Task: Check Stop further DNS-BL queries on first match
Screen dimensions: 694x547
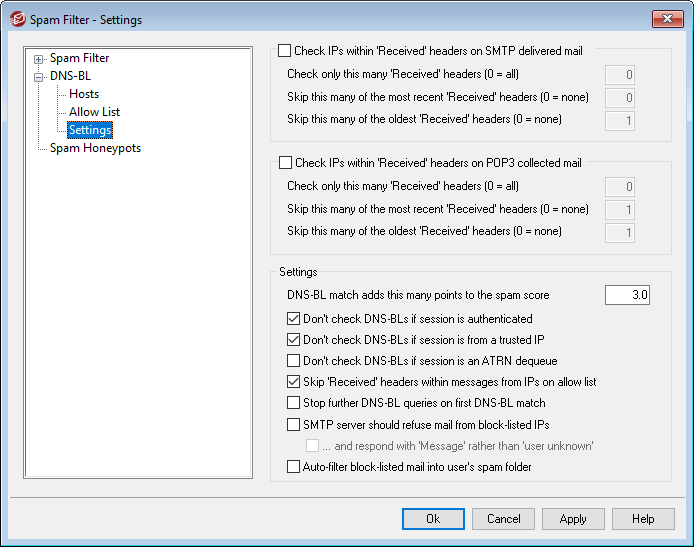Action: coord(293,403)
